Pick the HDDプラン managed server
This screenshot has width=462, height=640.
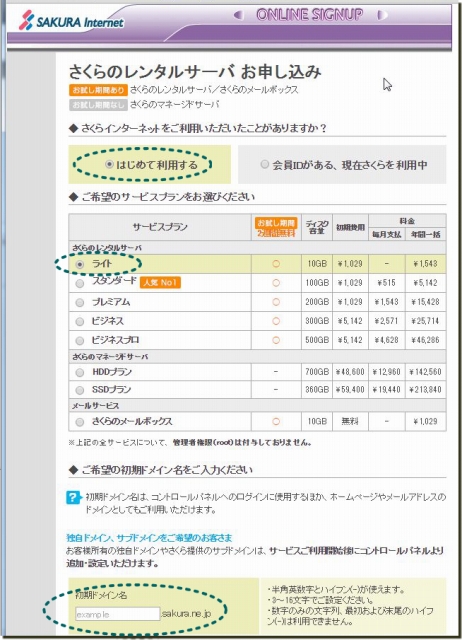pyautogui.click(x=80, y=372)
